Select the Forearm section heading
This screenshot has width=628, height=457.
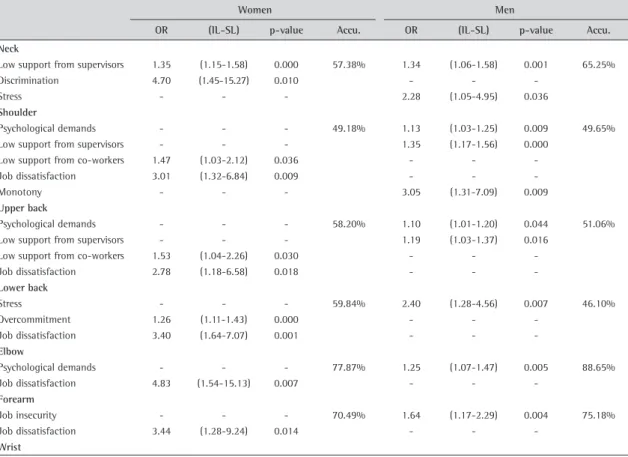[x=17, y=399]
